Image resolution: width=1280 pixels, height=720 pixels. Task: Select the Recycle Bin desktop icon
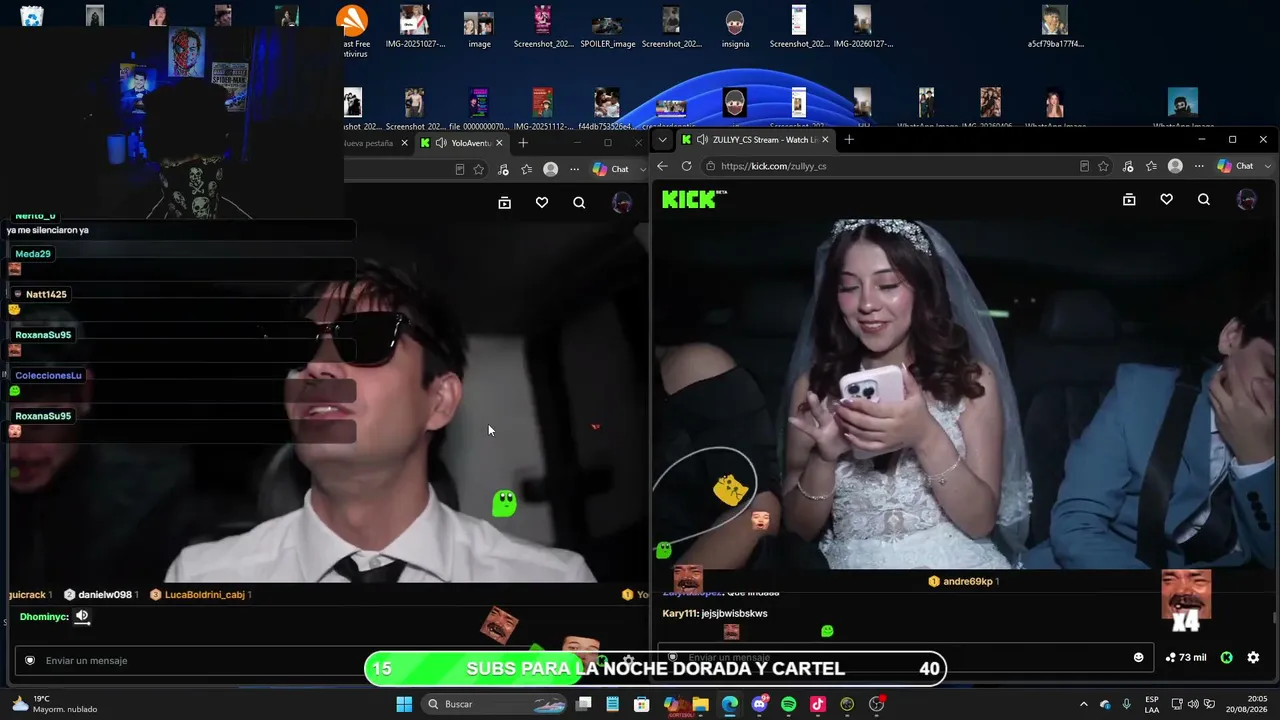pos(32,17)
